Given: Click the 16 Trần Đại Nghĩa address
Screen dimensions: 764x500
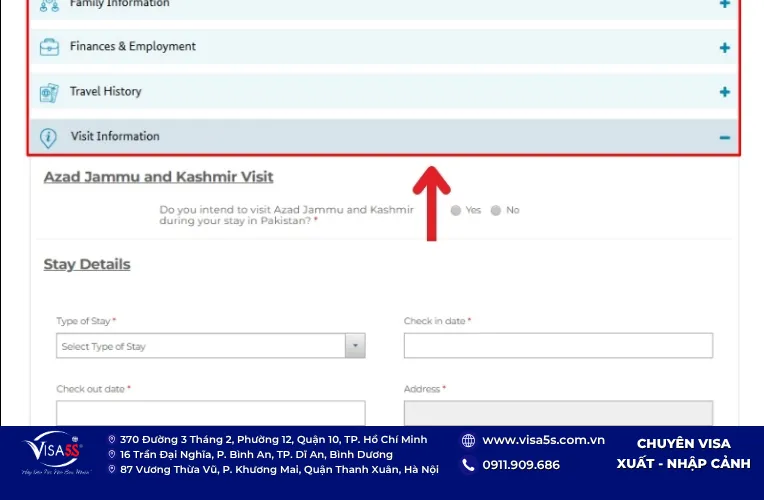Looking at the screenshot, I should [256, 454].
